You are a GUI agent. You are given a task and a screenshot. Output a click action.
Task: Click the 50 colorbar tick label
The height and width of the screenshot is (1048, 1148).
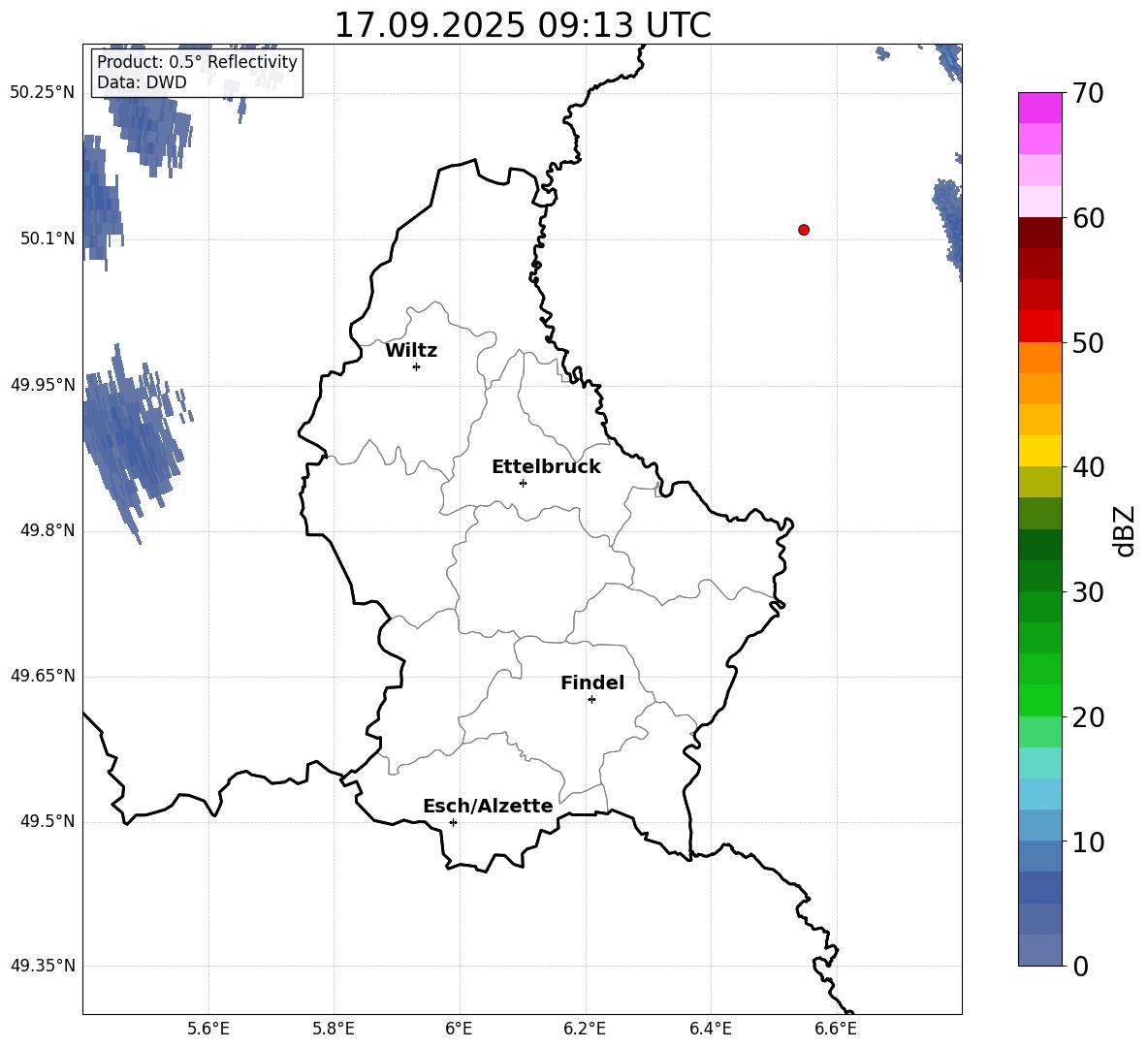1088,343
